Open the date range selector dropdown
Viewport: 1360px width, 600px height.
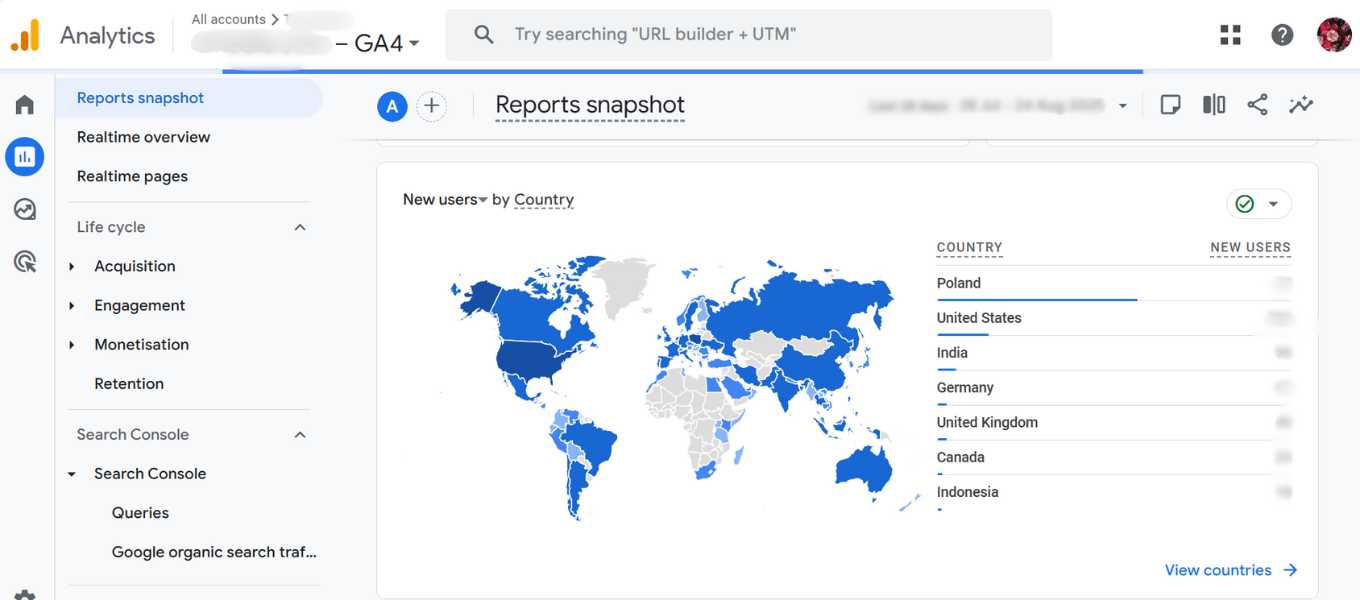(x=1122, y=106)
